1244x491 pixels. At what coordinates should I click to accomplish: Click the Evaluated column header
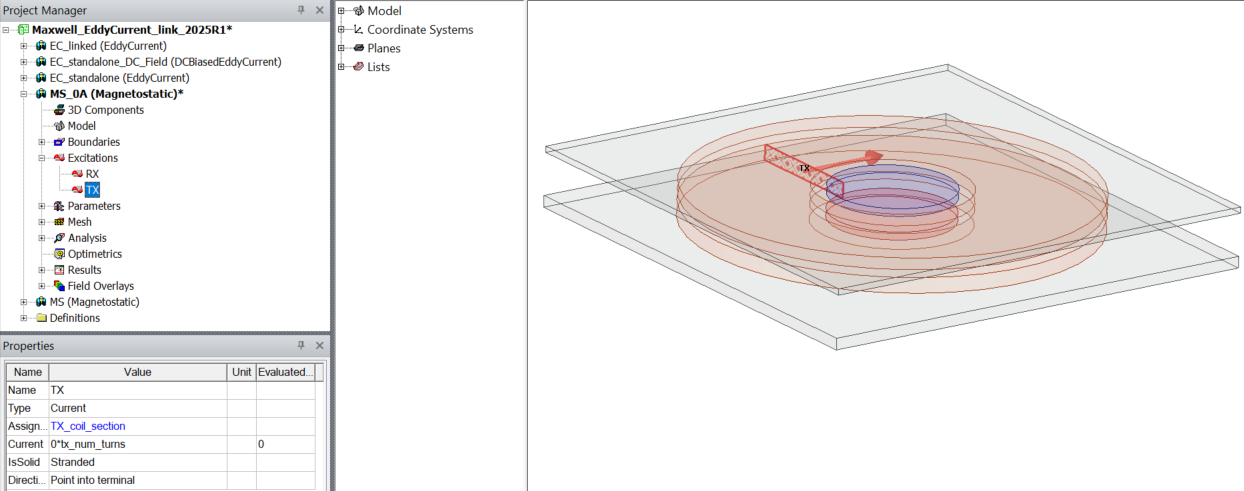coord(286,372)
